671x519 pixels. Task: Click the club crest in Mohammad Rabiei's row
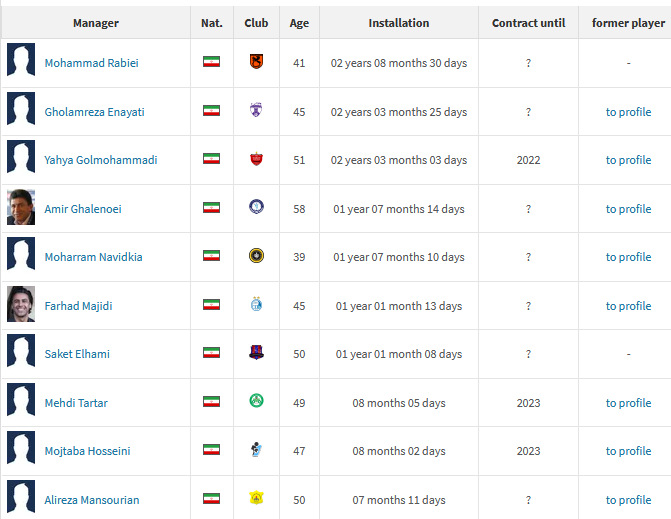coord(256,62)
